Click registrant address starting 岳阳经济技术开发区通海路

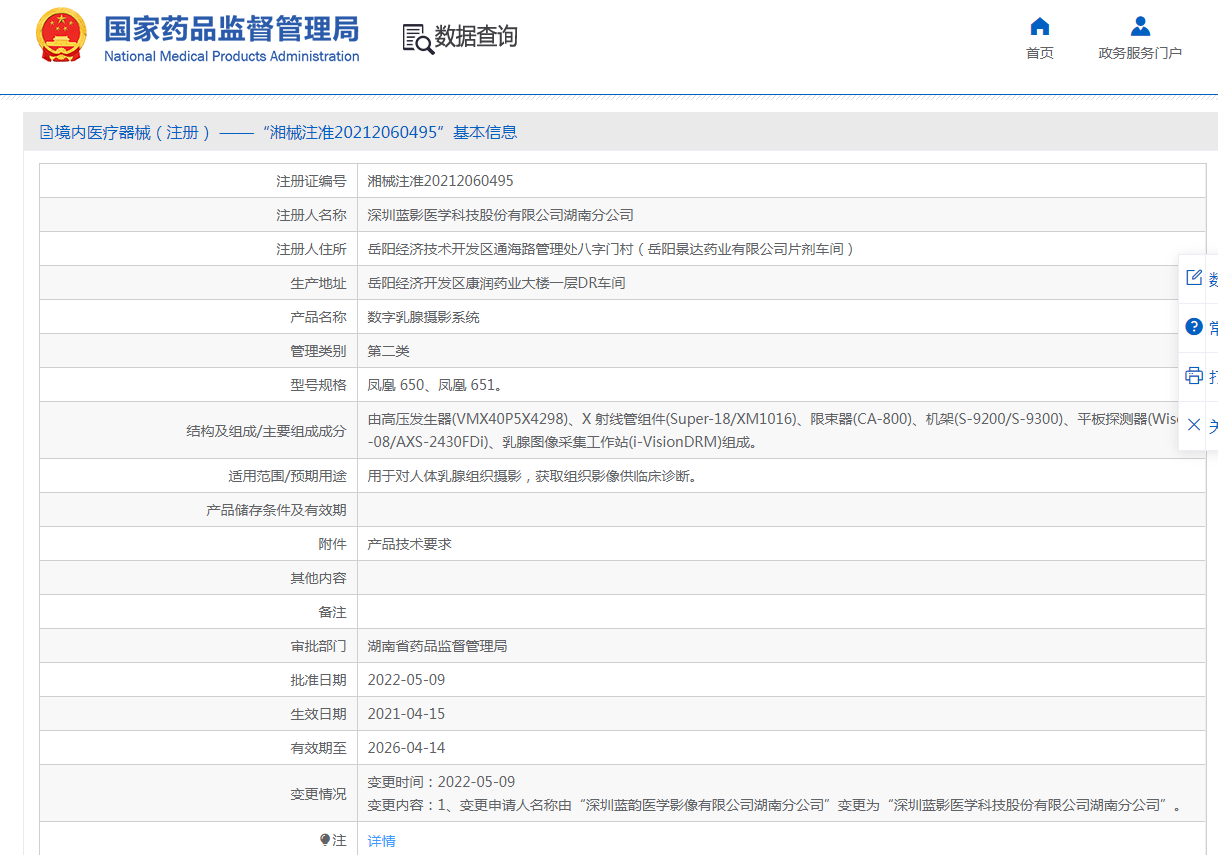point(612,249)
